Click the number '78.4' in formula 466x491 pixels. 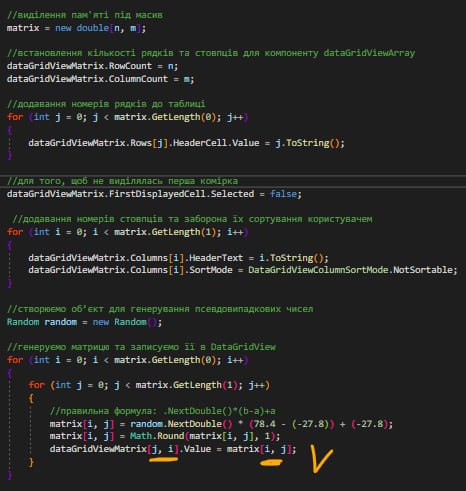click(x=265, y=424)
